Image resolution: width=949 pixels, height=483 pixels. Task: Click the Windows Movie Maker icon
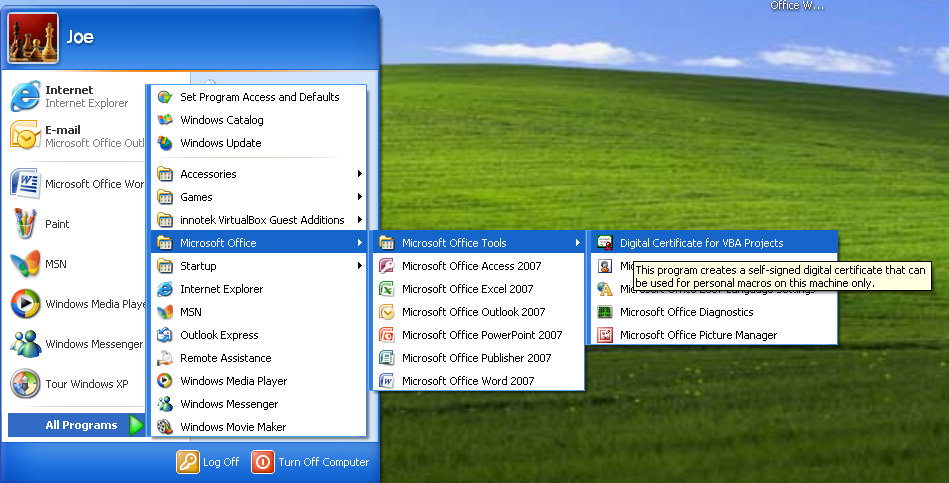[165, 427]
